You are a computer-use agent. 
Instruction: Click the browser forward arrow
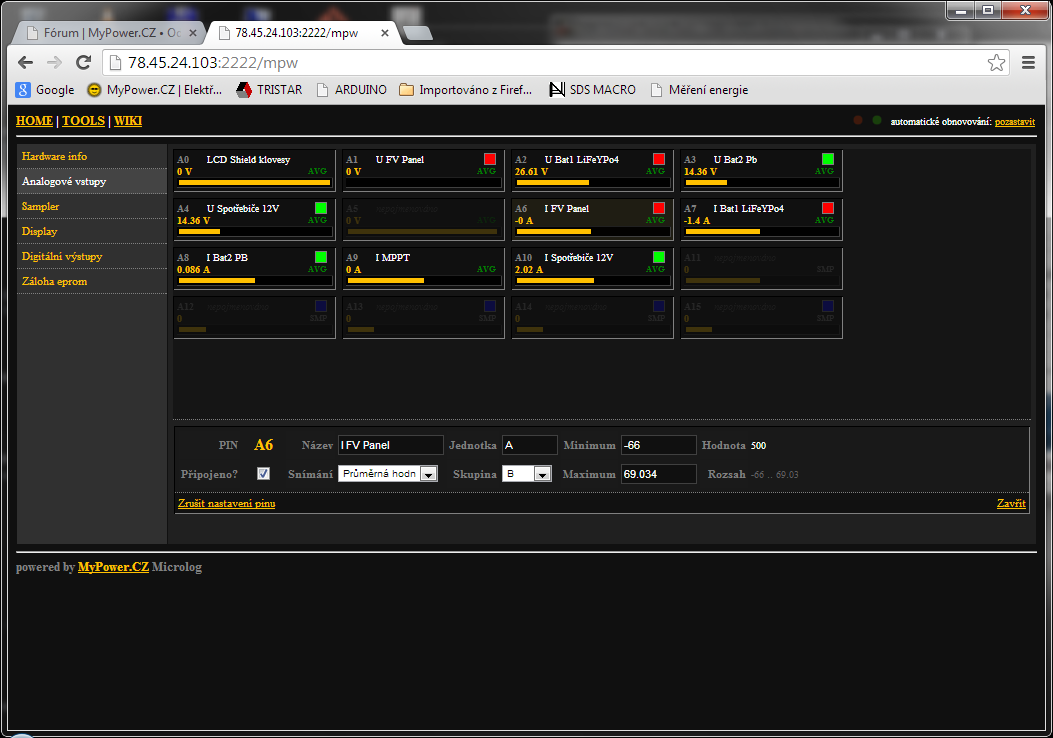click(x=54, y=62)
